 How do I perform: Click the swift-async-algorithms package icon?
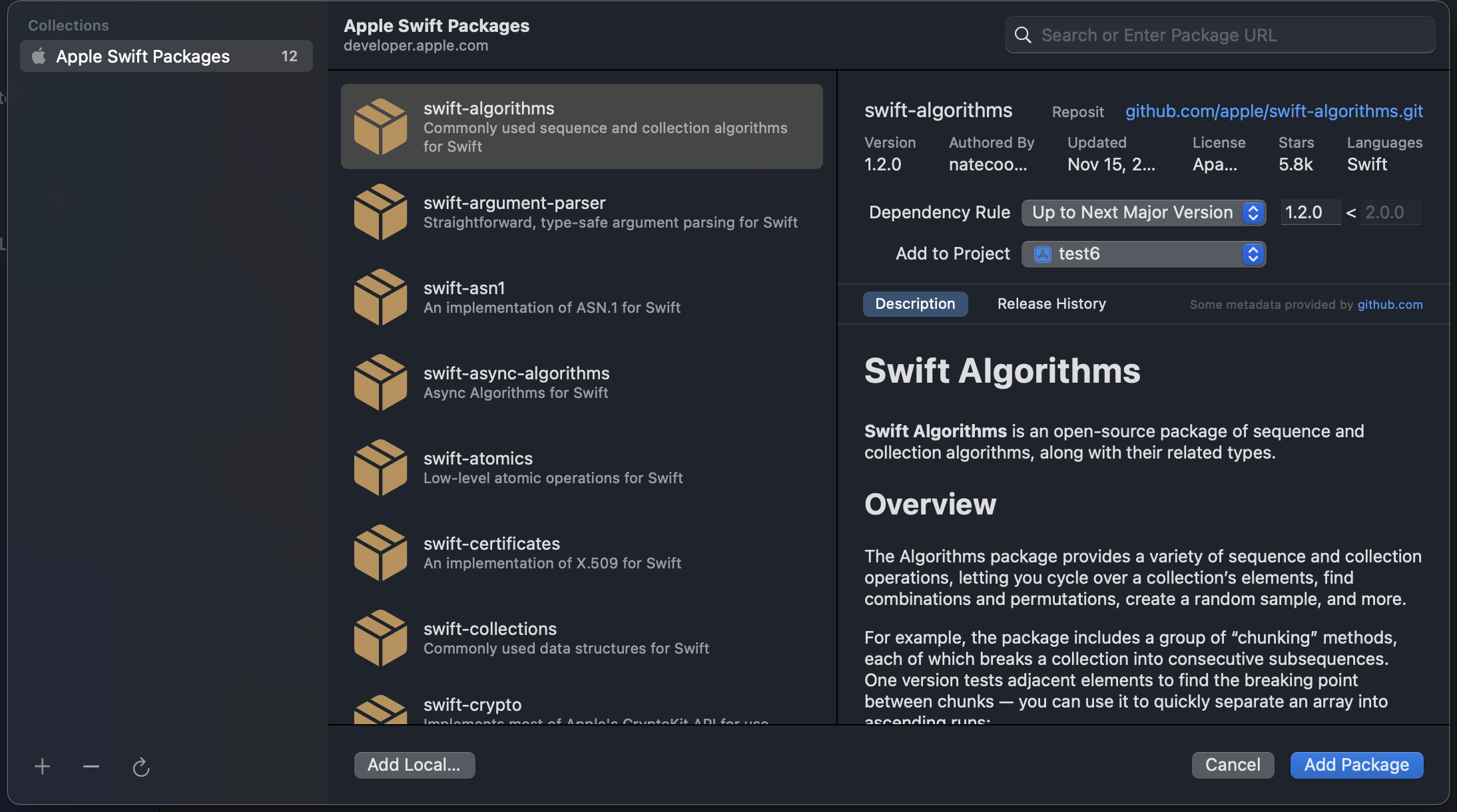point(382,382)
